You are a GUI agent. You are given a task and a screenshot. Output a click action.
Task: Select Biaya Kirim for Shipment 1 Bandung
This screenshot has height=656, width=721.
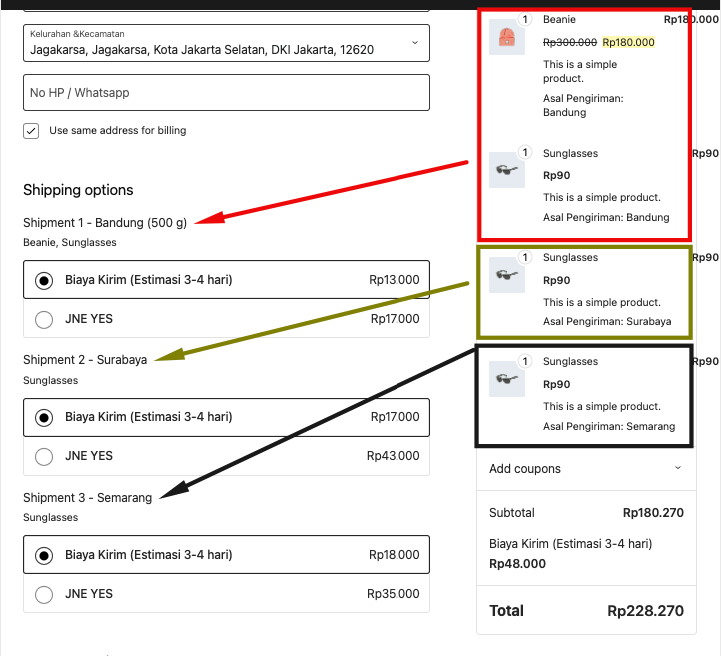(x=44, y=280)
